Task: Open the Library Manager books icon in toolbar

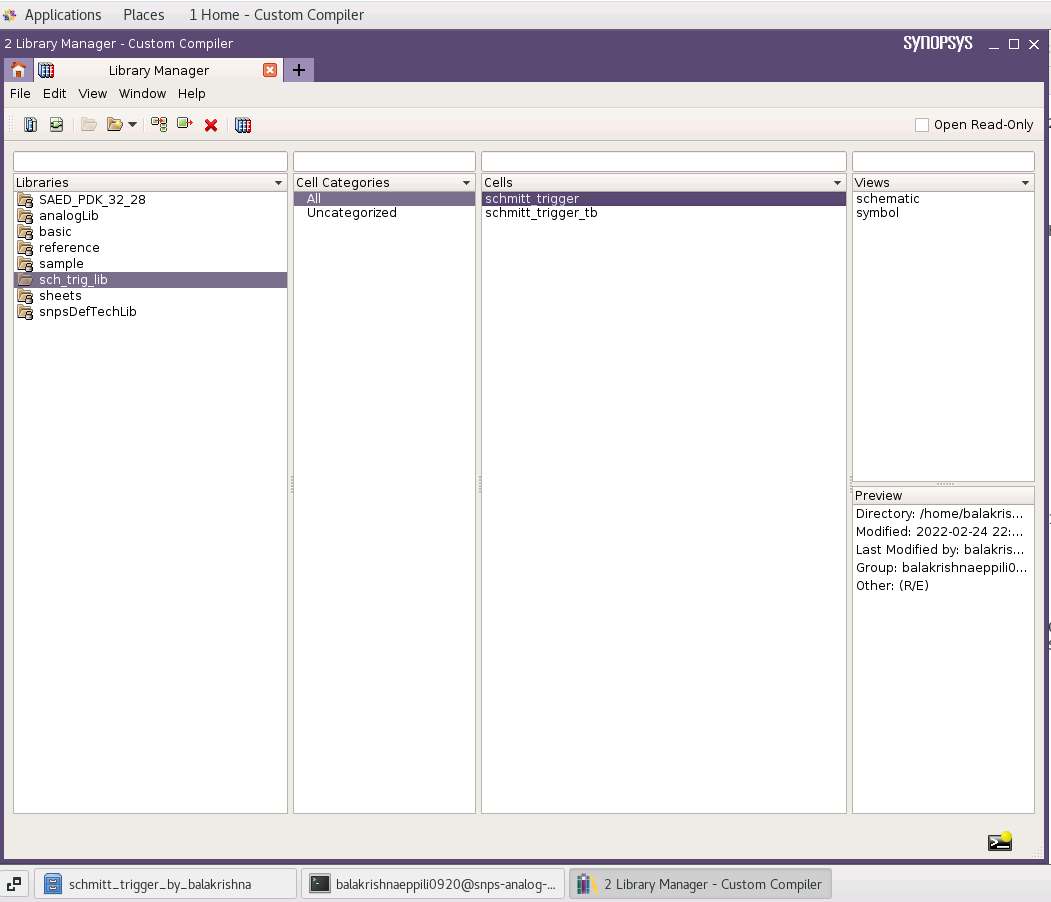Action: [x=242, y=124]
